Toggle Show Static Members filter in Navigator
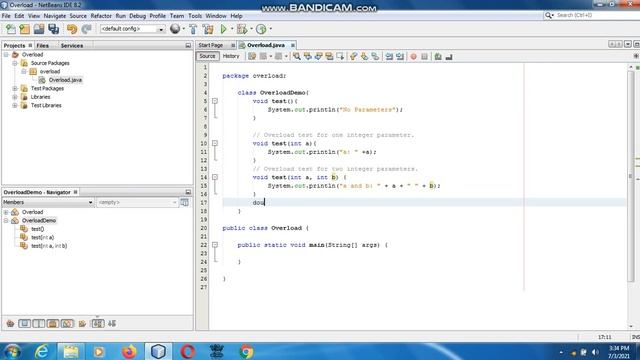640x360 pixels. click(39, 324)
